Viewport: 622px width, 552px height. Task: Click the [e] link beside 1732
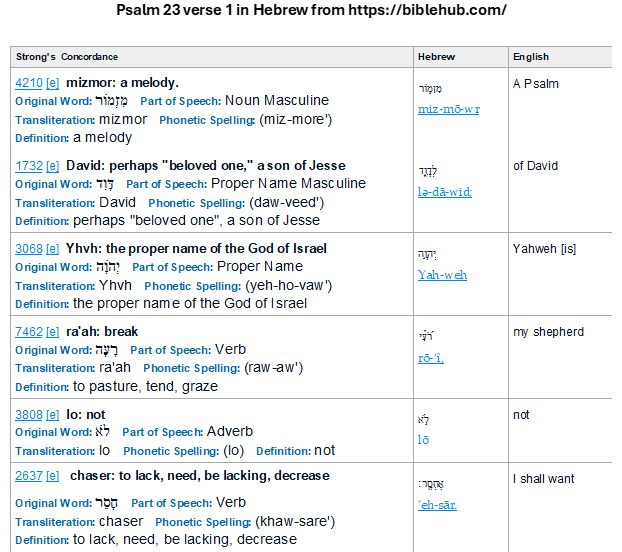pyautogui.click(x=52, y=166)
